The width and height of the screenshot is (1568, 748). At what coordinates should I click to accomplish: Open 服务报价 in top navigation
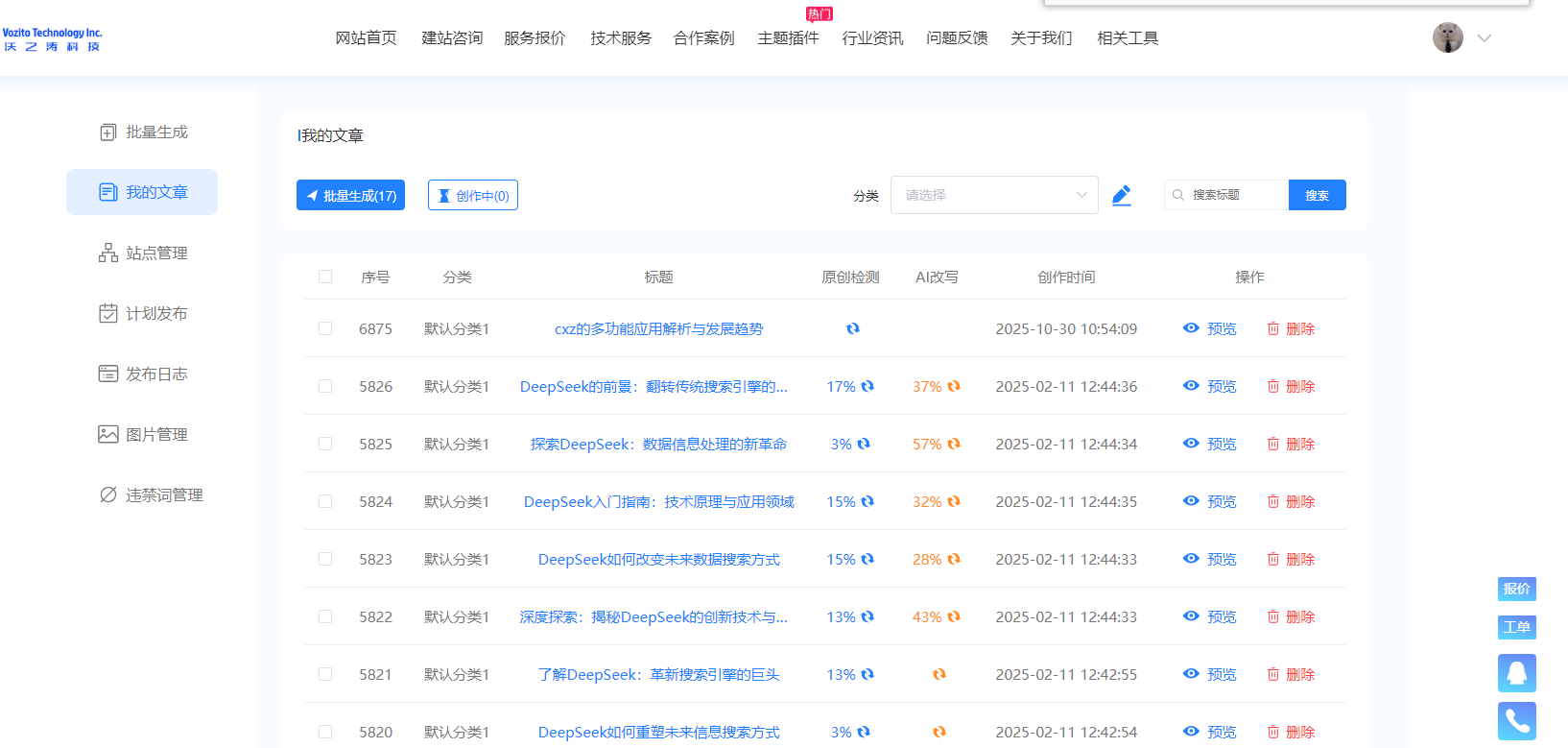point(535,38)
